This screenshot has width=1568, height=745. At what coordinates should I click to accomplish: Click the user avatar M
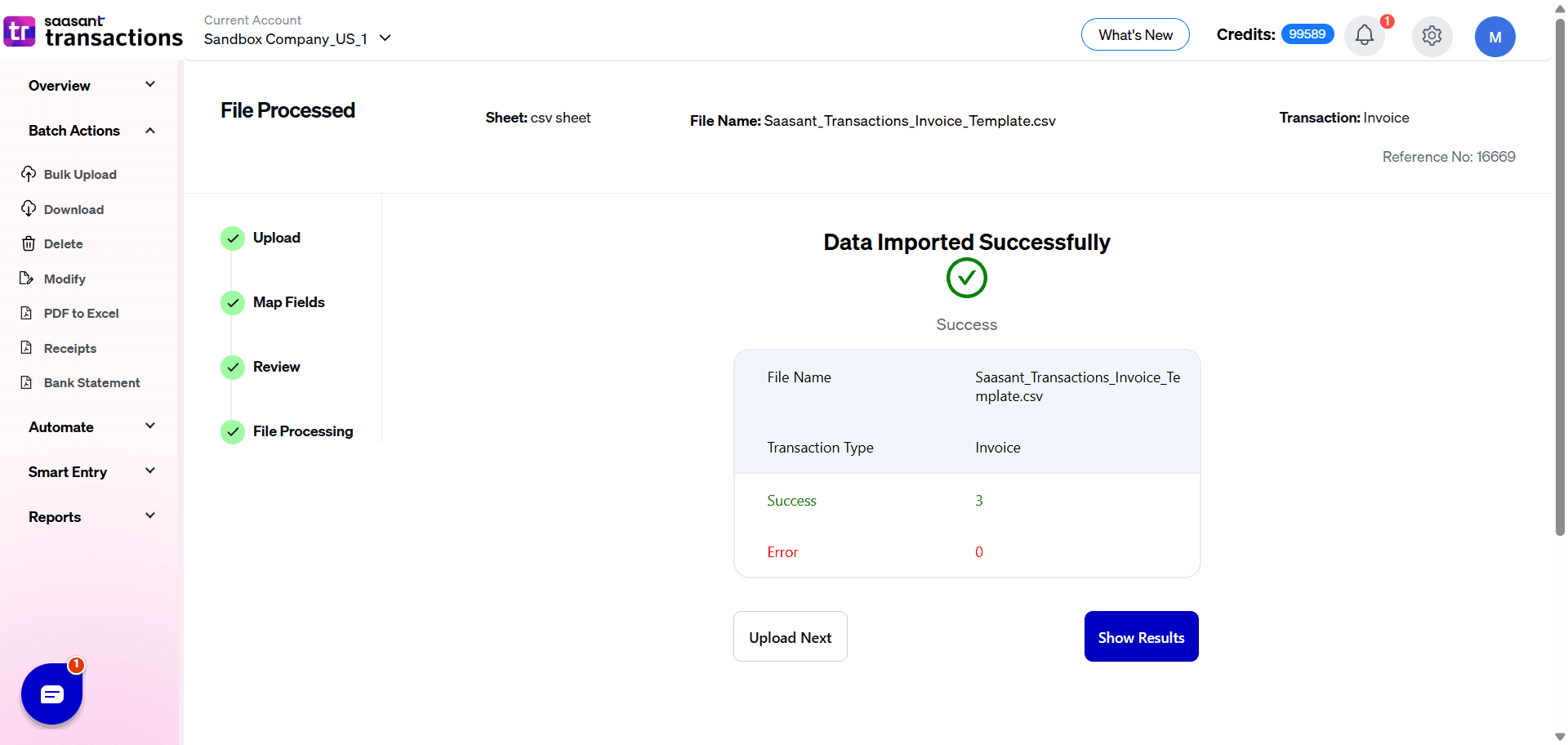pyautogui.click(x=1494, y=37)
